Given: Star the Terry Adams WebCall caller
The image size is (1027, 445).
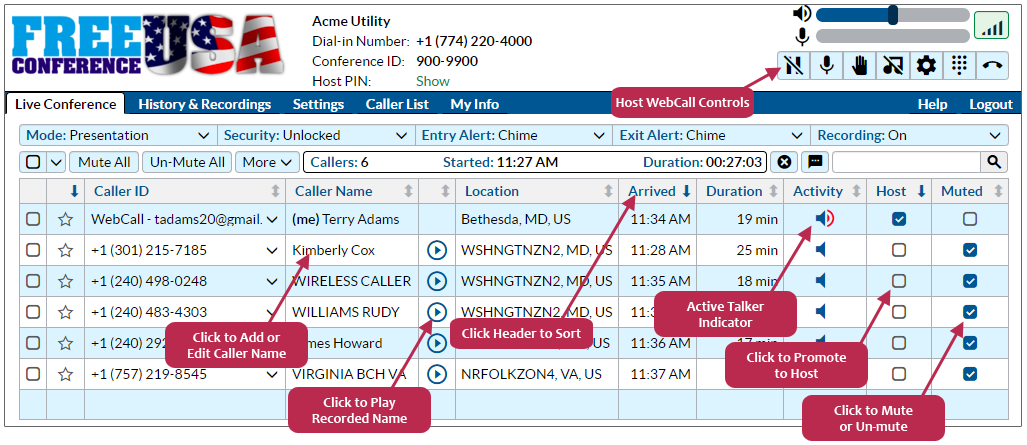Looking at the screenshot, I should [x=65, y=220].
